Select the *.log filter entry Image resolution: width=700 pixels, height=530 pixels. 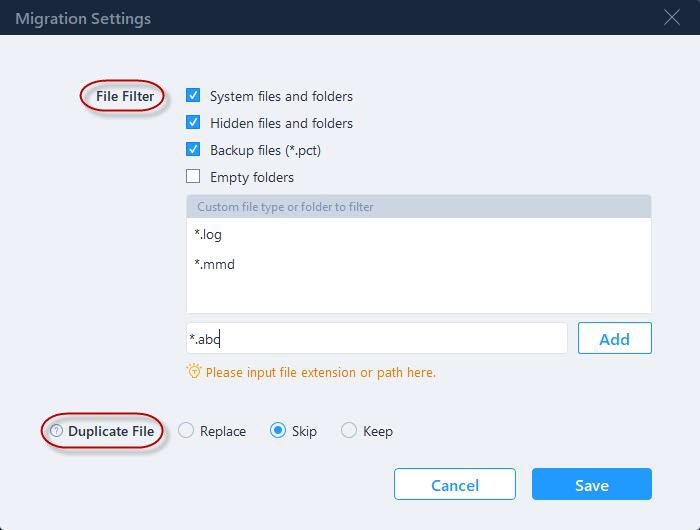coord(209,235)
